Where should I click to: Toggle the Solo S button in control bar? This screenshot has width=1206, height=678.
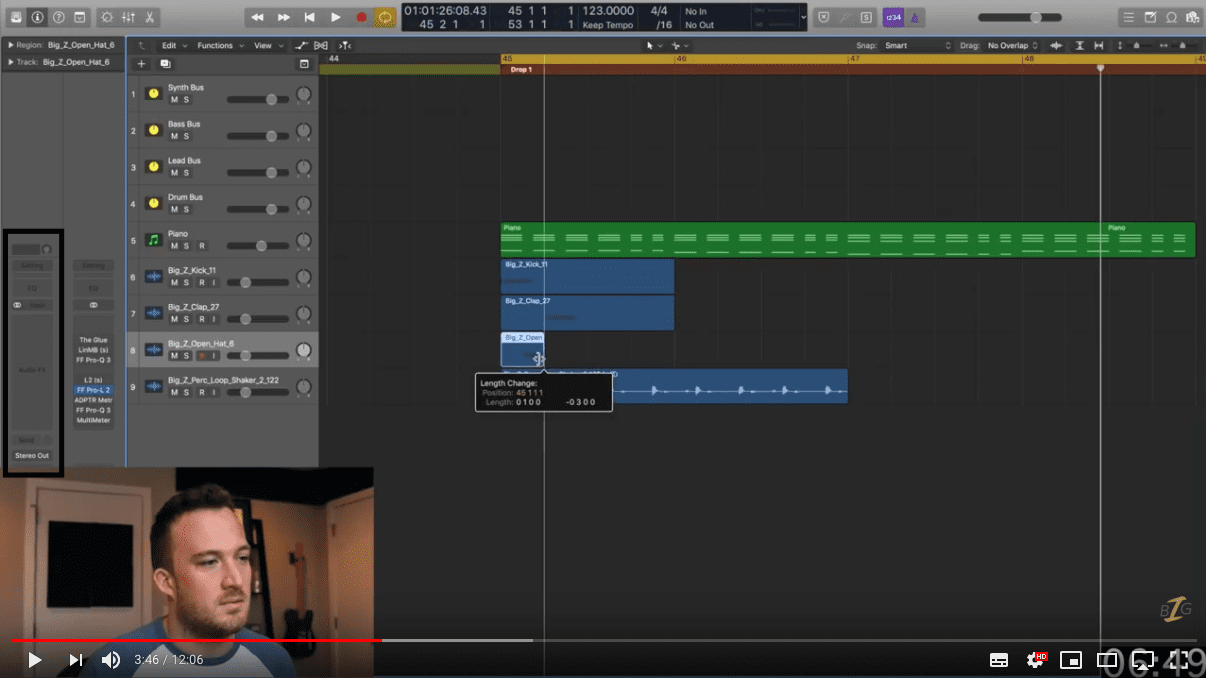865,17
